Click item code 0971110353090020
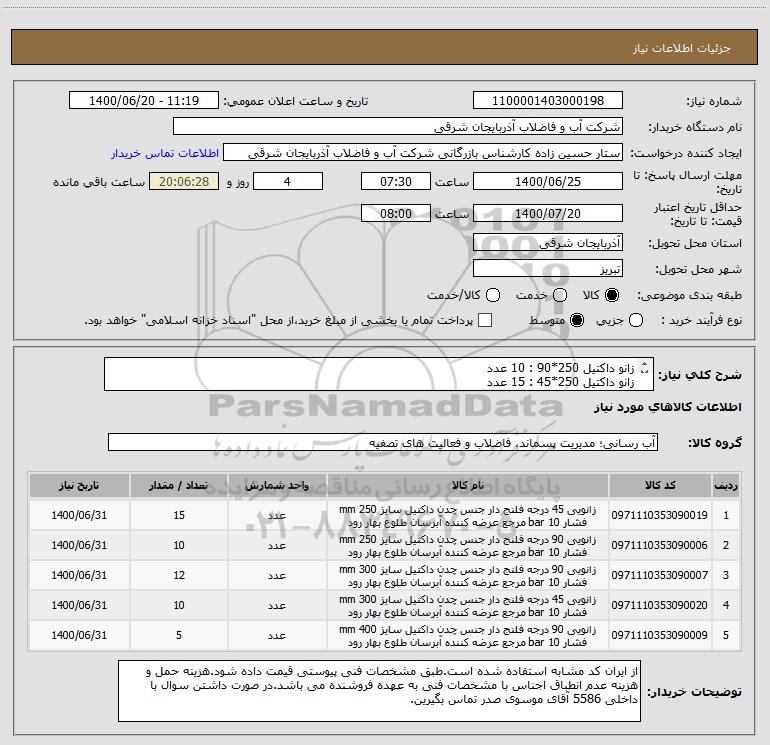The width and height of the screenshot is (770, 745). point(660,605)
